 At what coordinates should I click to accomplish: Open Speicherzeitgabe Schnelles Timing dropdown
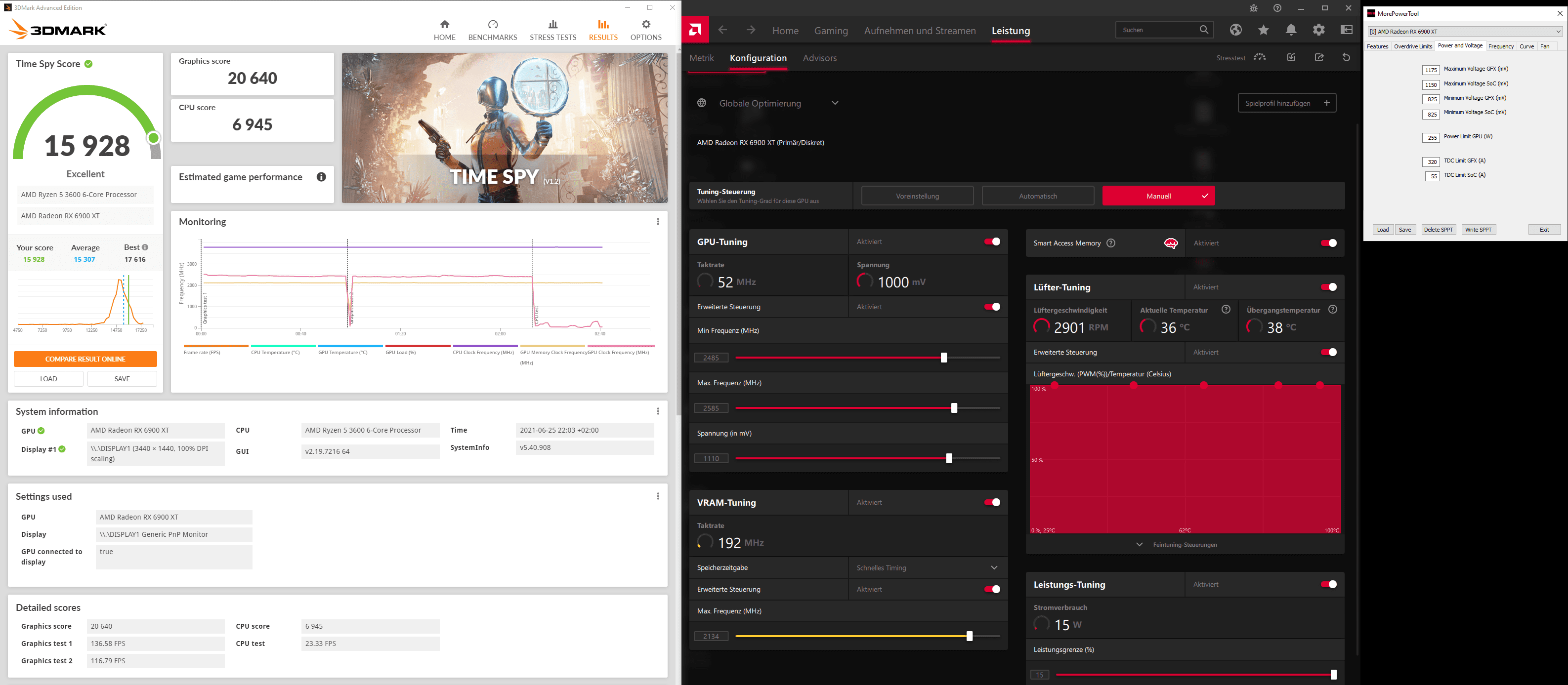[994, 567]
